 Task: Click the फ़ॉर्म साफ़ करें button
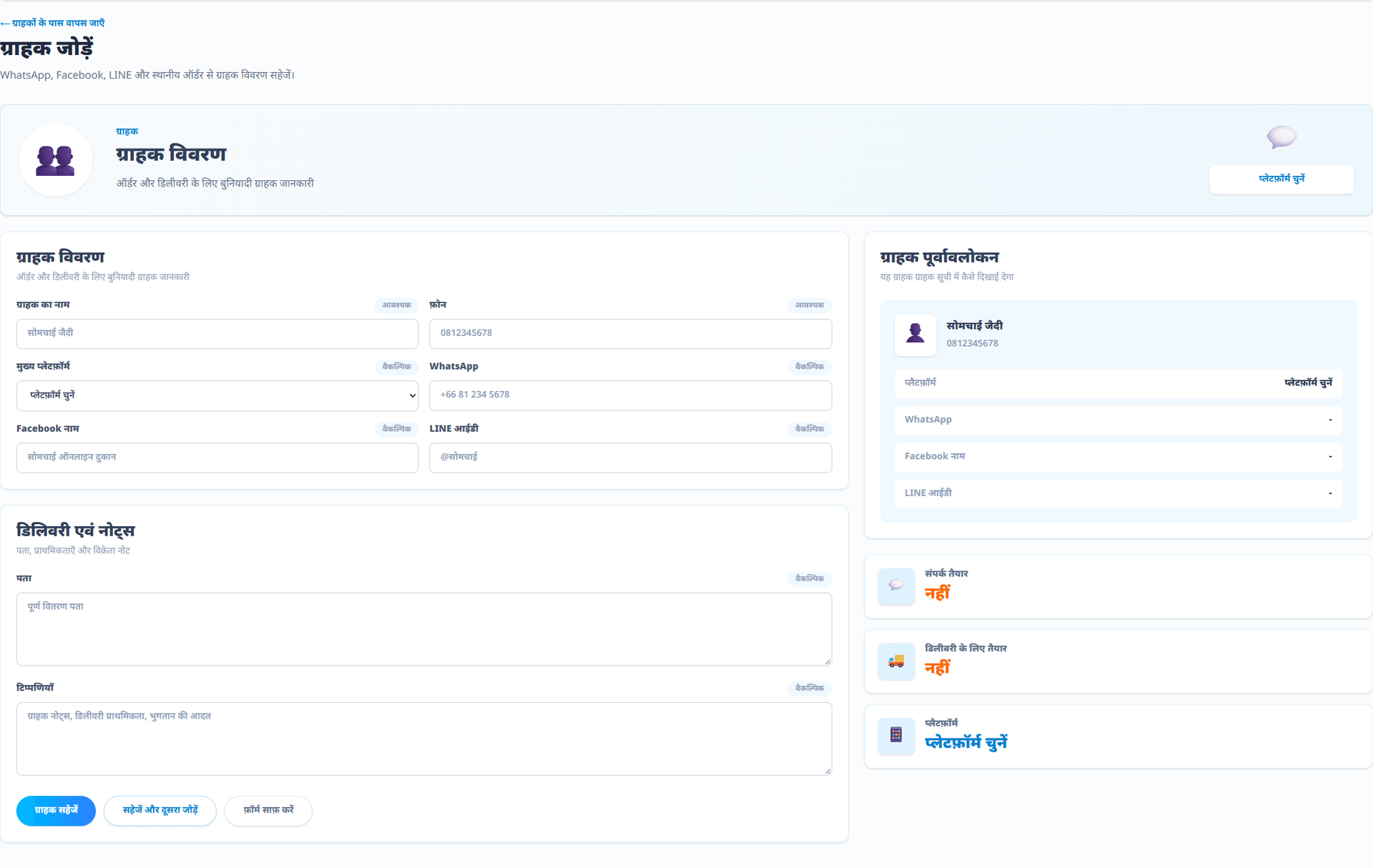[x=268, y=810]
